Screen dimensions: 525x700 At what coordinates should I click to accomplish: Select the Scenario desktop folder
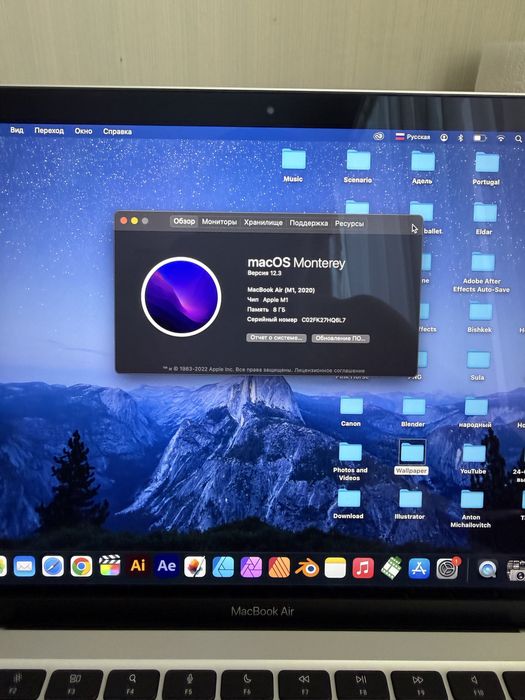(358, 166)
